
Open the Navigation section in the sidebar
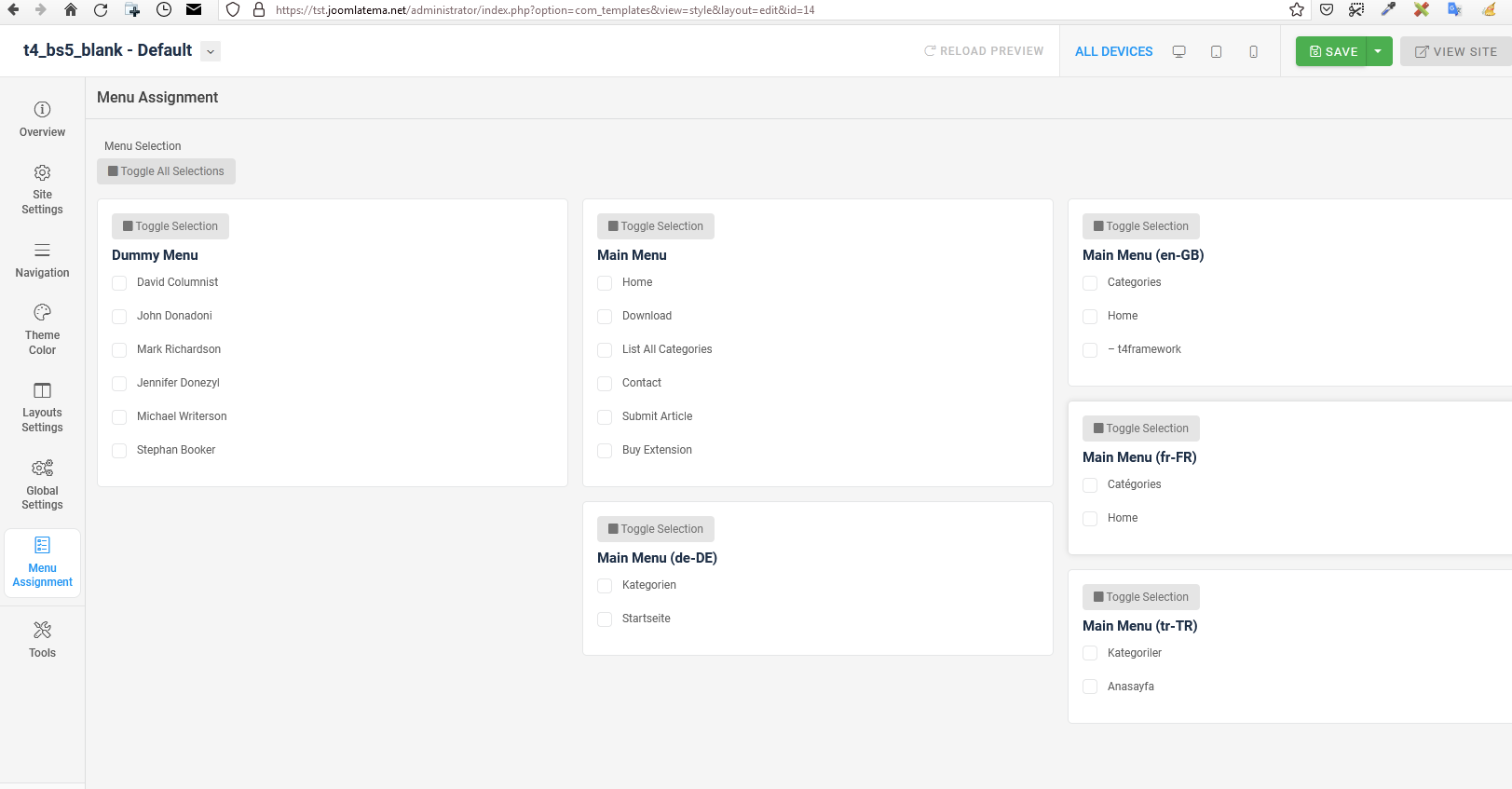point(43,260)
